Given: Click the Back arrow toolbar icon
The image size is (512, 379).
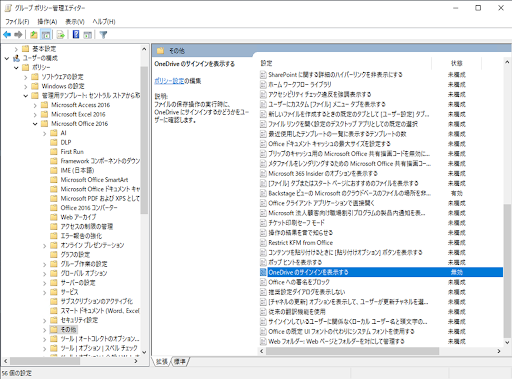Looking at the screenshot, I should coord(7,34).
